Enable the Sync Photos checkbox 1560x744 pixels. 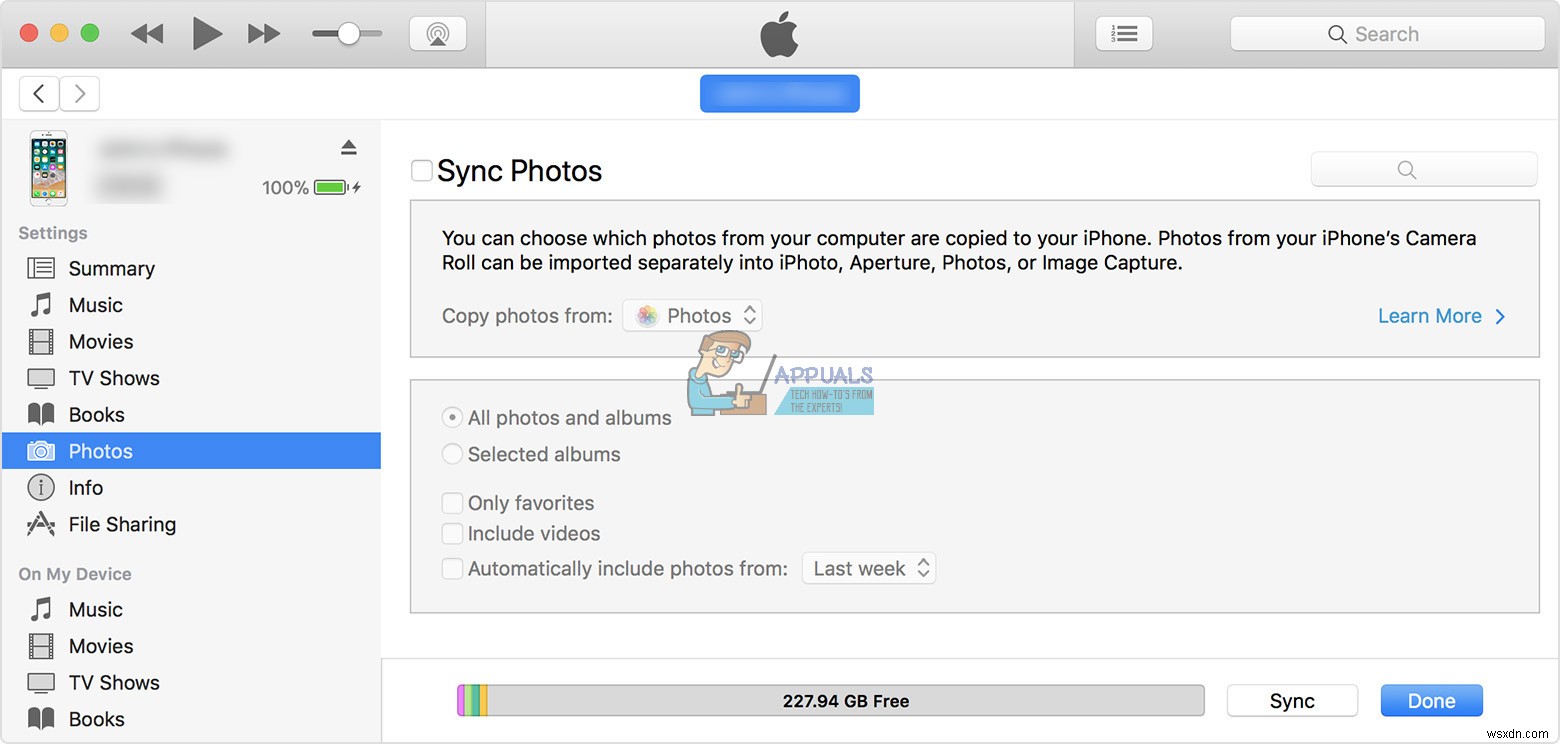(x=421, y=170)
